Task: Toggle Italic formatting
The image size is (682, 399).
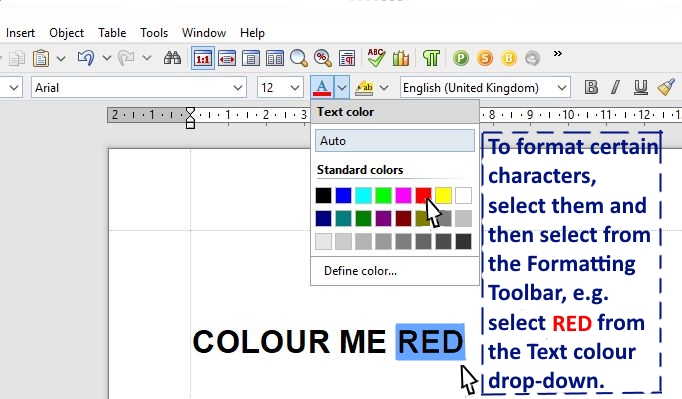Action: [615, 87]
